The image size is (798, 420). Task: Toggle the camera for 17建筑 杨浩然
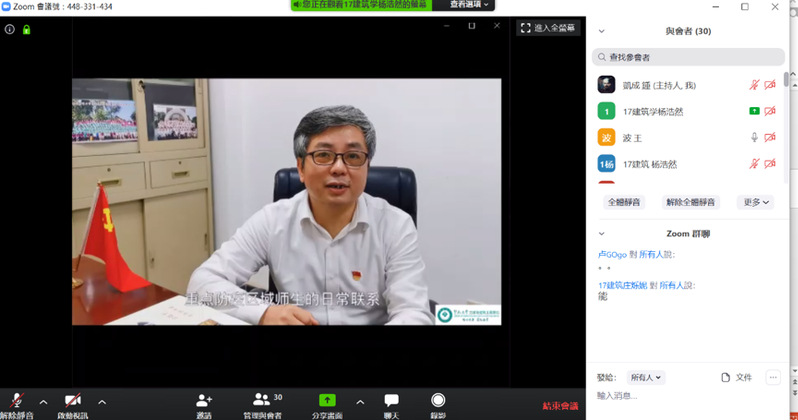[770, 163]
